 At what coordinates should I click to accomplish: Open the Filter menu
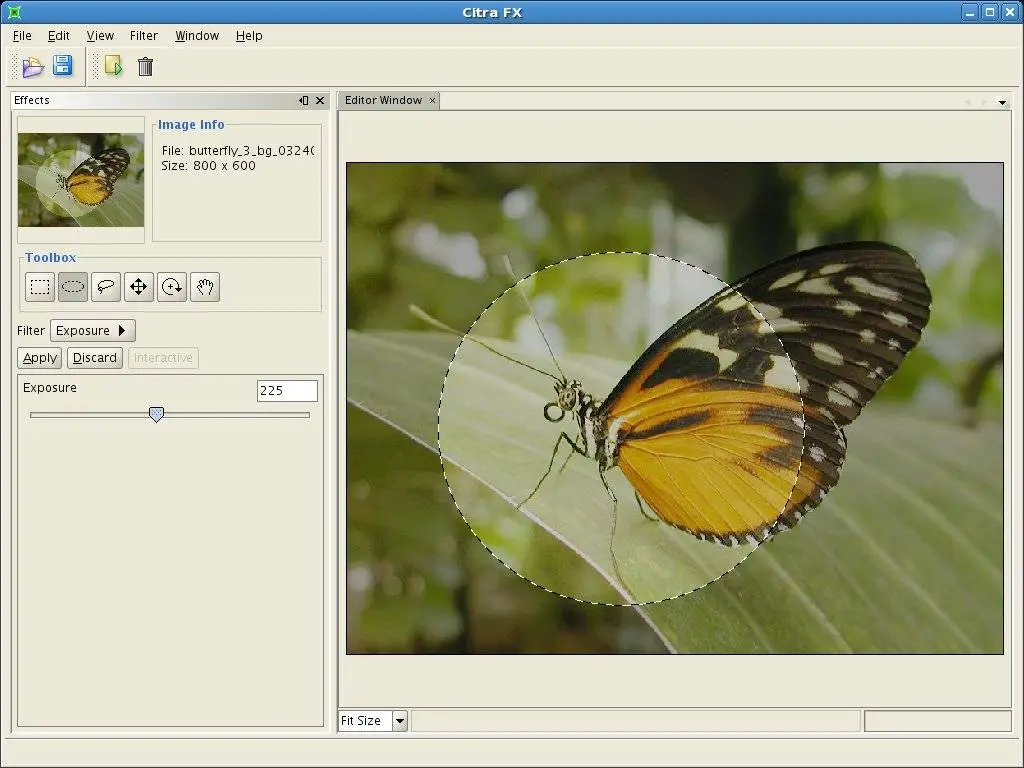144,36
